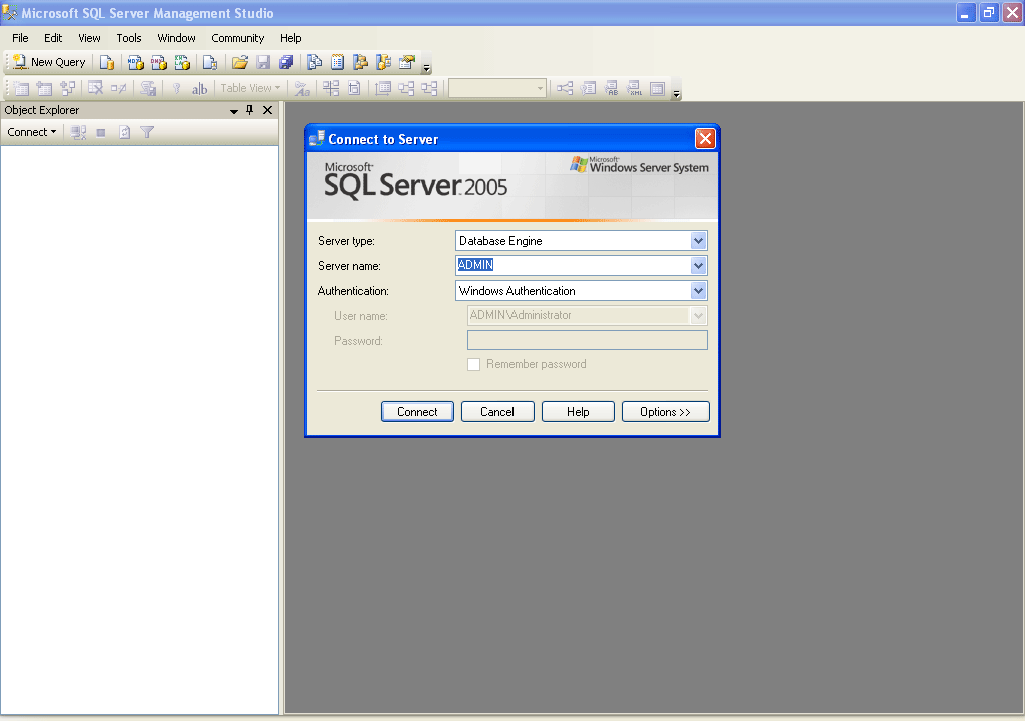This screenshot has width=1025, height=721.
Task: Show the Summary page icon
Action: point(337,62)
